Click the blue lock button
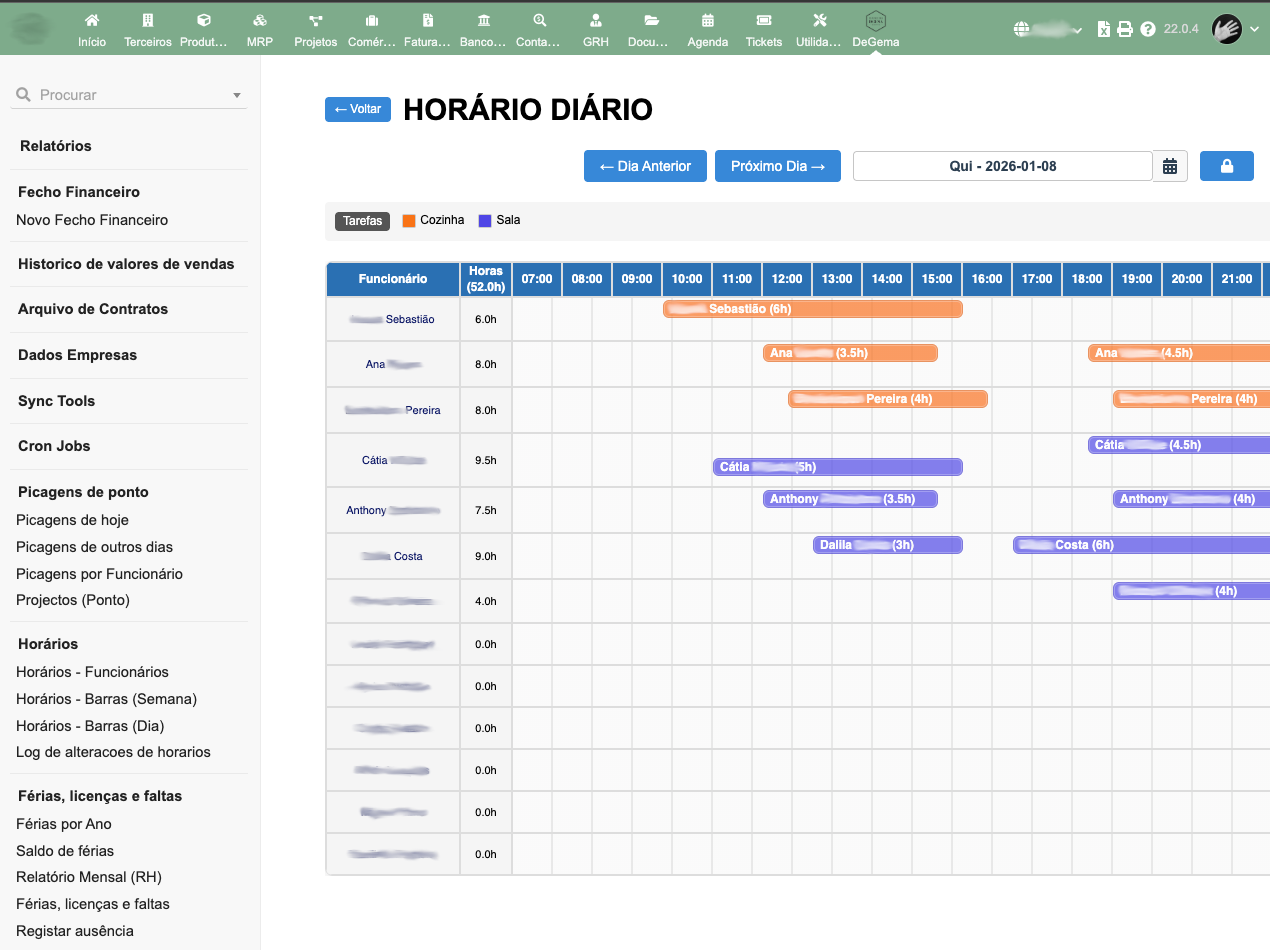Image resolution: width=1270 pixels, height=950 pixels. pos(1226,166)
